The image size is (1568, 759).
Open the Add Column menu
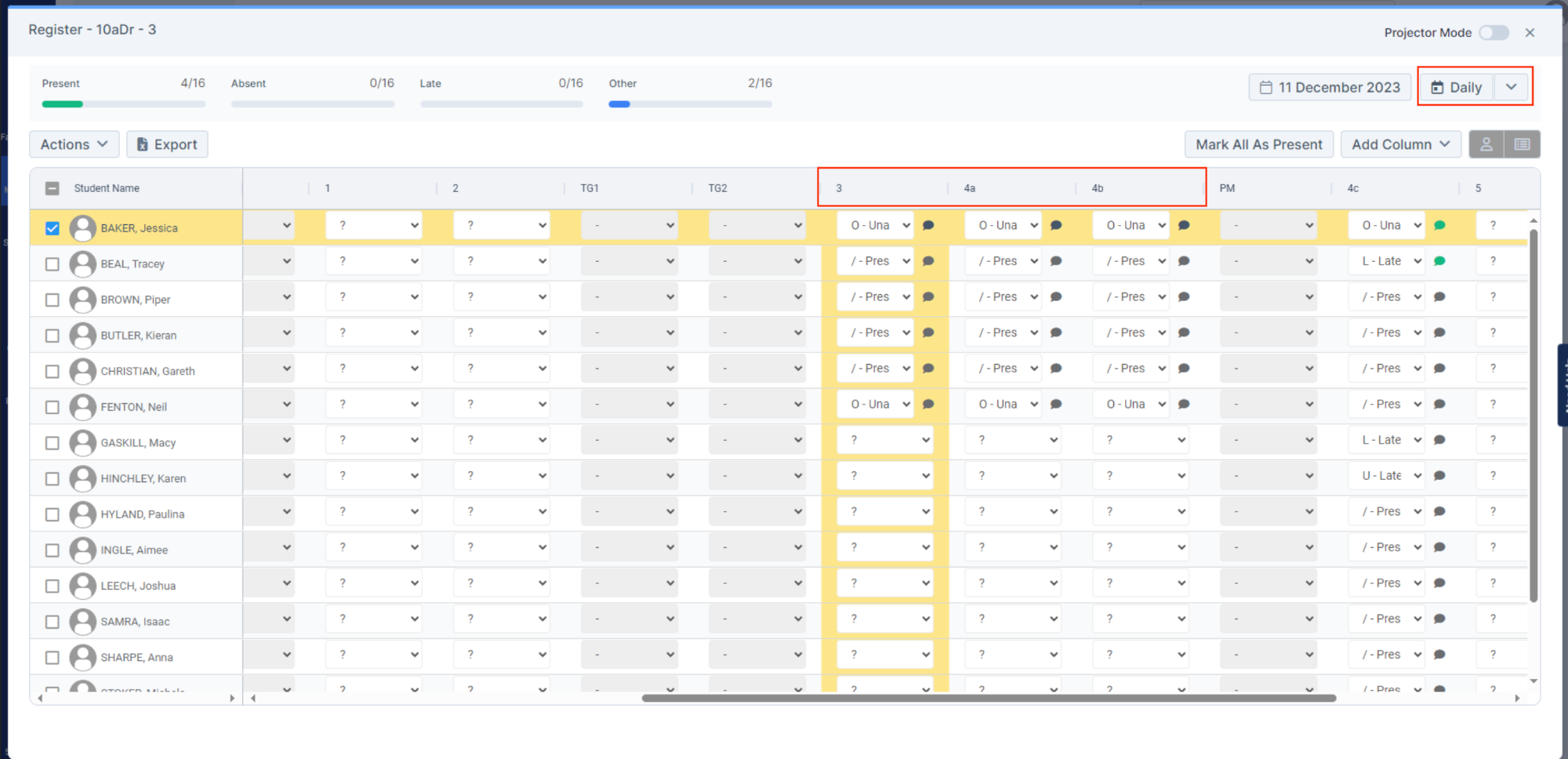click(1401, 143)
